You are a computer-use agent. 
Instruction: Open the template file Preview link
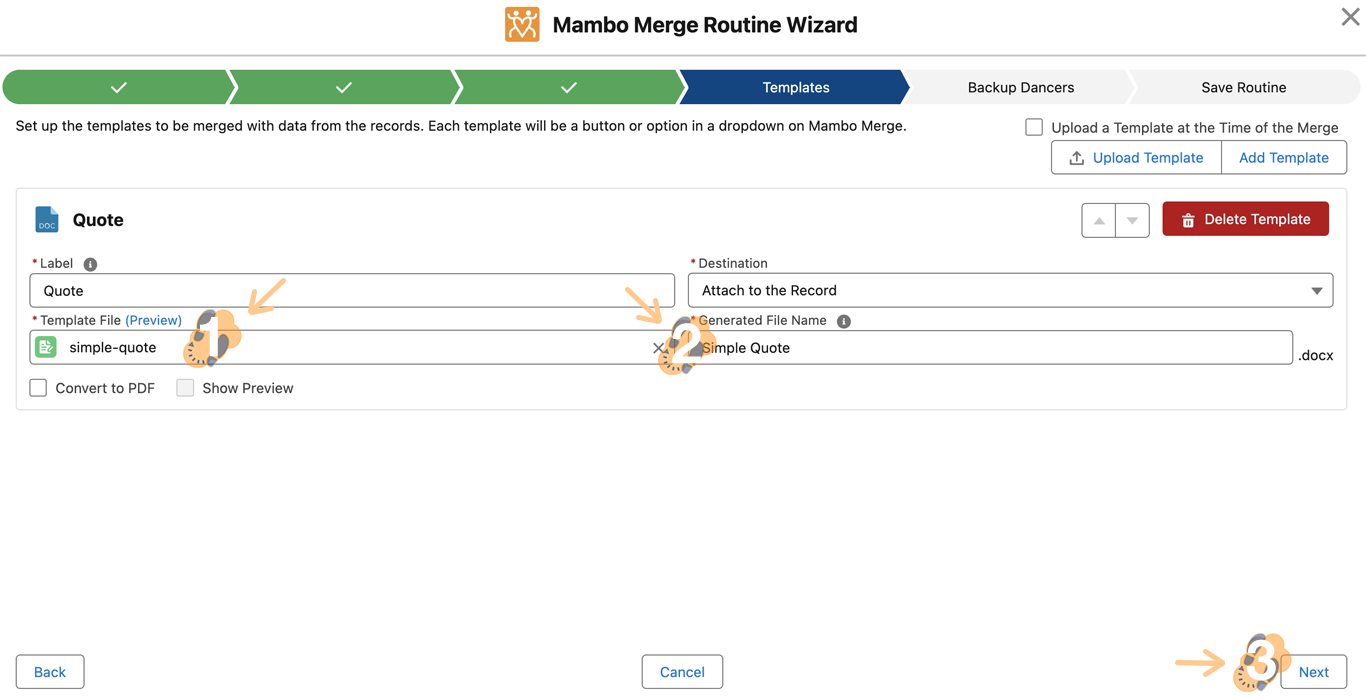[x=153, y=321]
